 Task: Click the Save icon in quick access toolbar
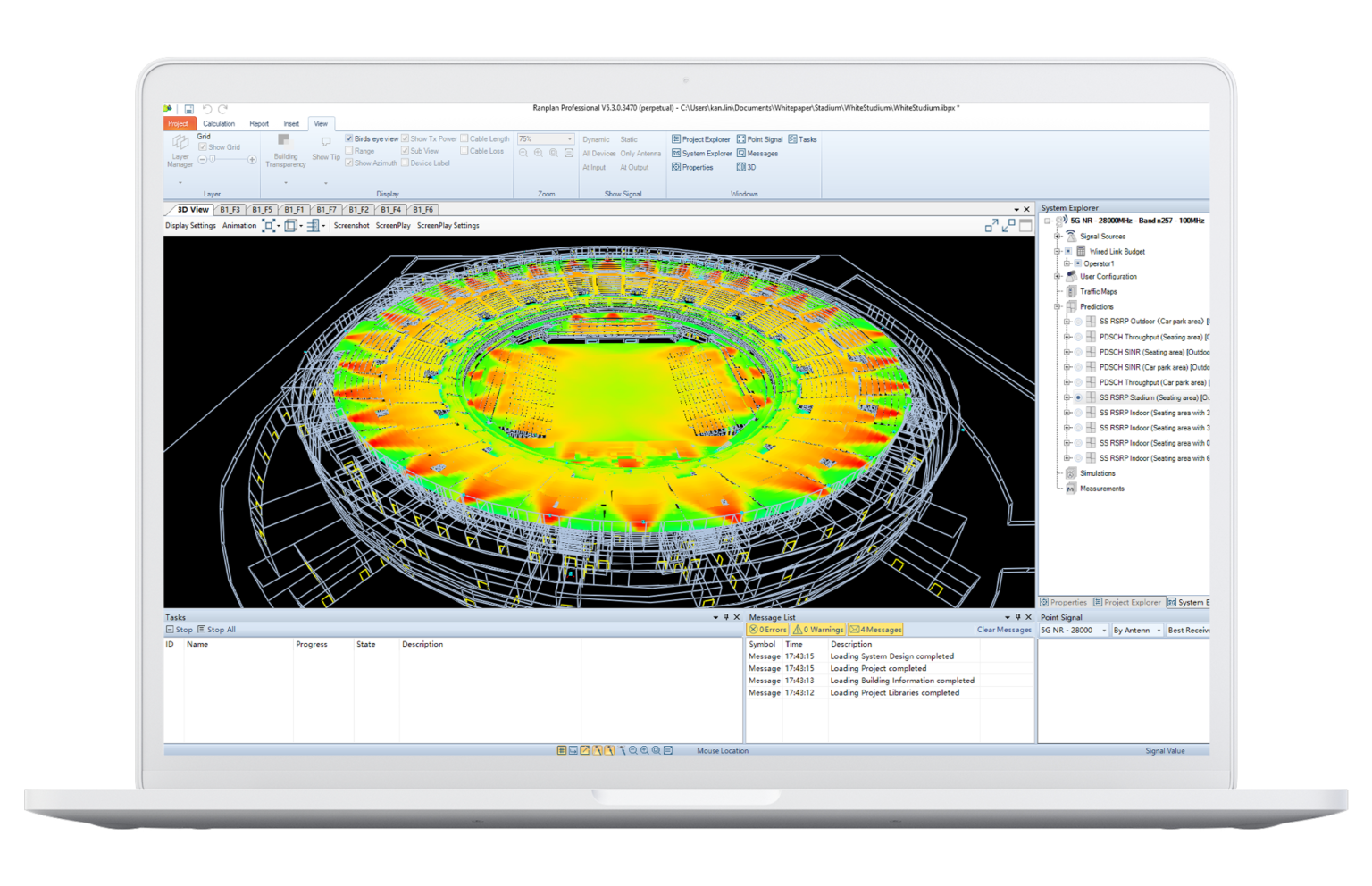click(189, 109)
